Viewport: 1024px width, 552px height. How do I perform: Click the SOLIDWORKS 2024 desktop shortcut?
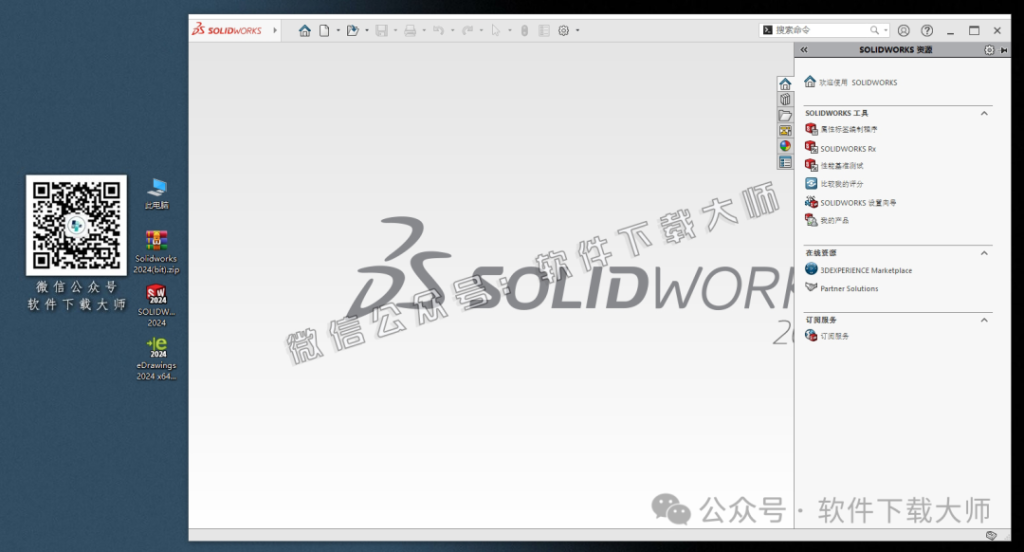[x=156, y=305]
